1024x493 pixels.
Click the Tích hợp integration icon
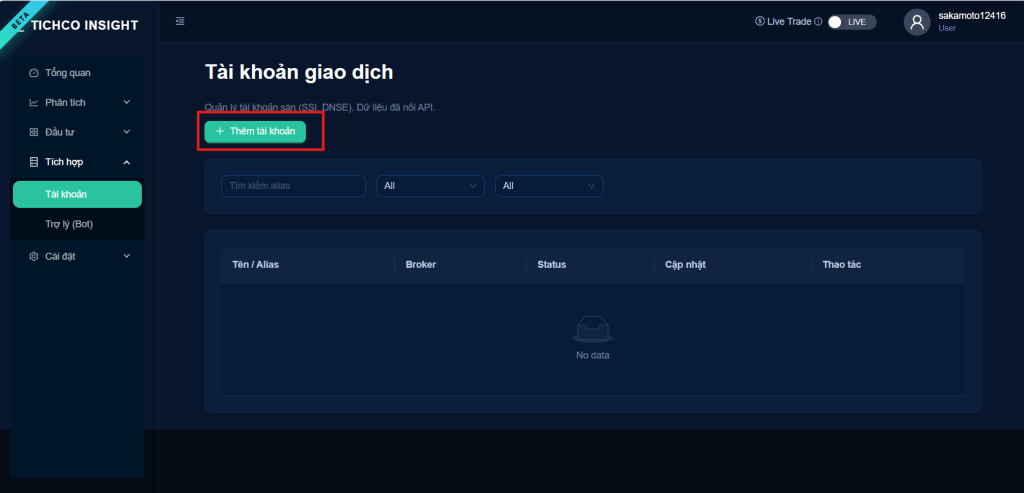coord(34,162)
